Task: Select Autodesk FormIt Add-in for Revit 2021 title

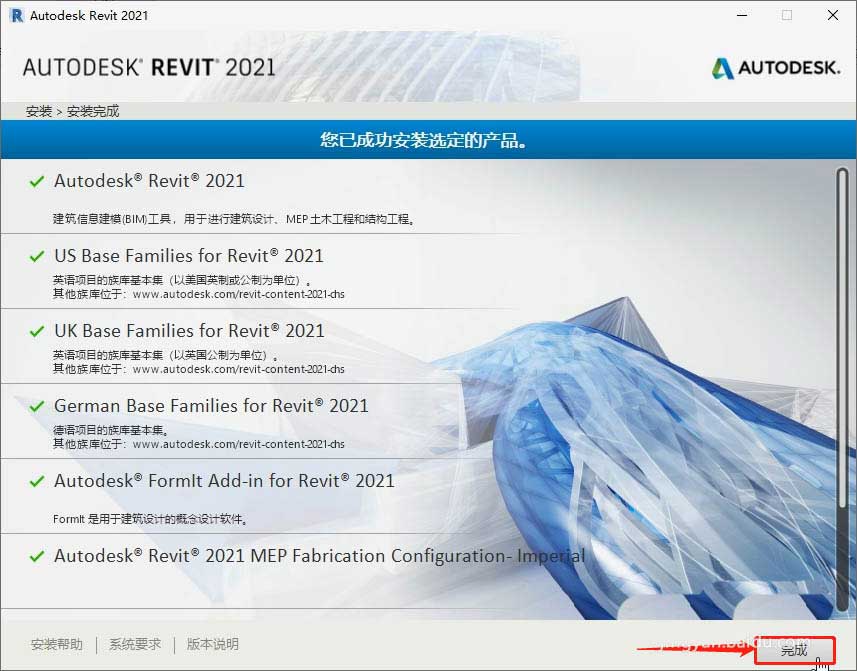Action: (x=224, y=481)
